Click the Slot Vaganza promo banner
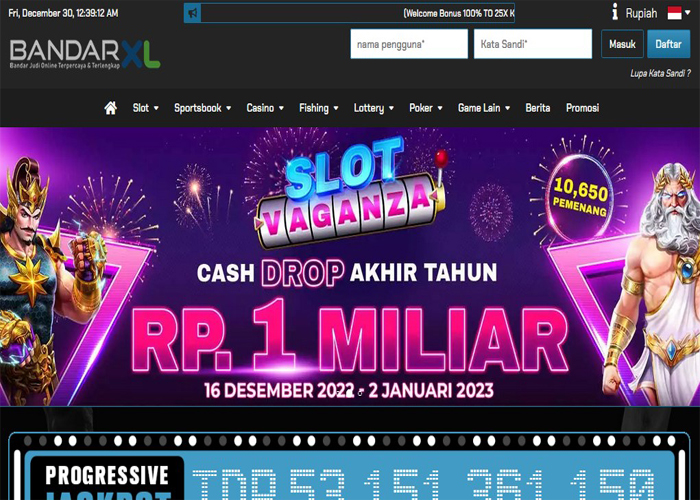This screenshot has height=500, width=700. click(x=350, y=267)
